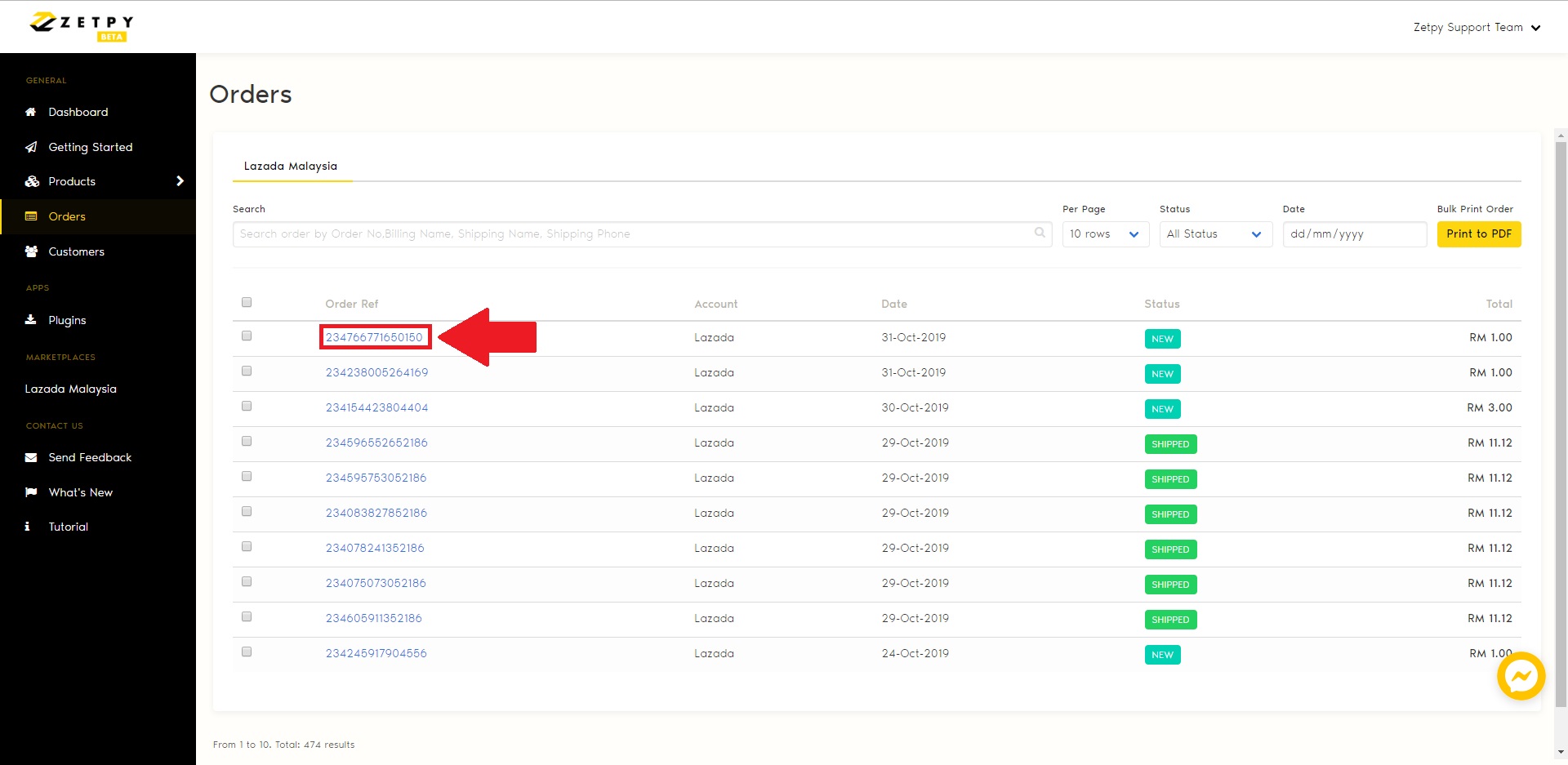Open the Per Page rows dropdown
The width and height of the screenshot is (1568, 765).
pos(1105,234)
